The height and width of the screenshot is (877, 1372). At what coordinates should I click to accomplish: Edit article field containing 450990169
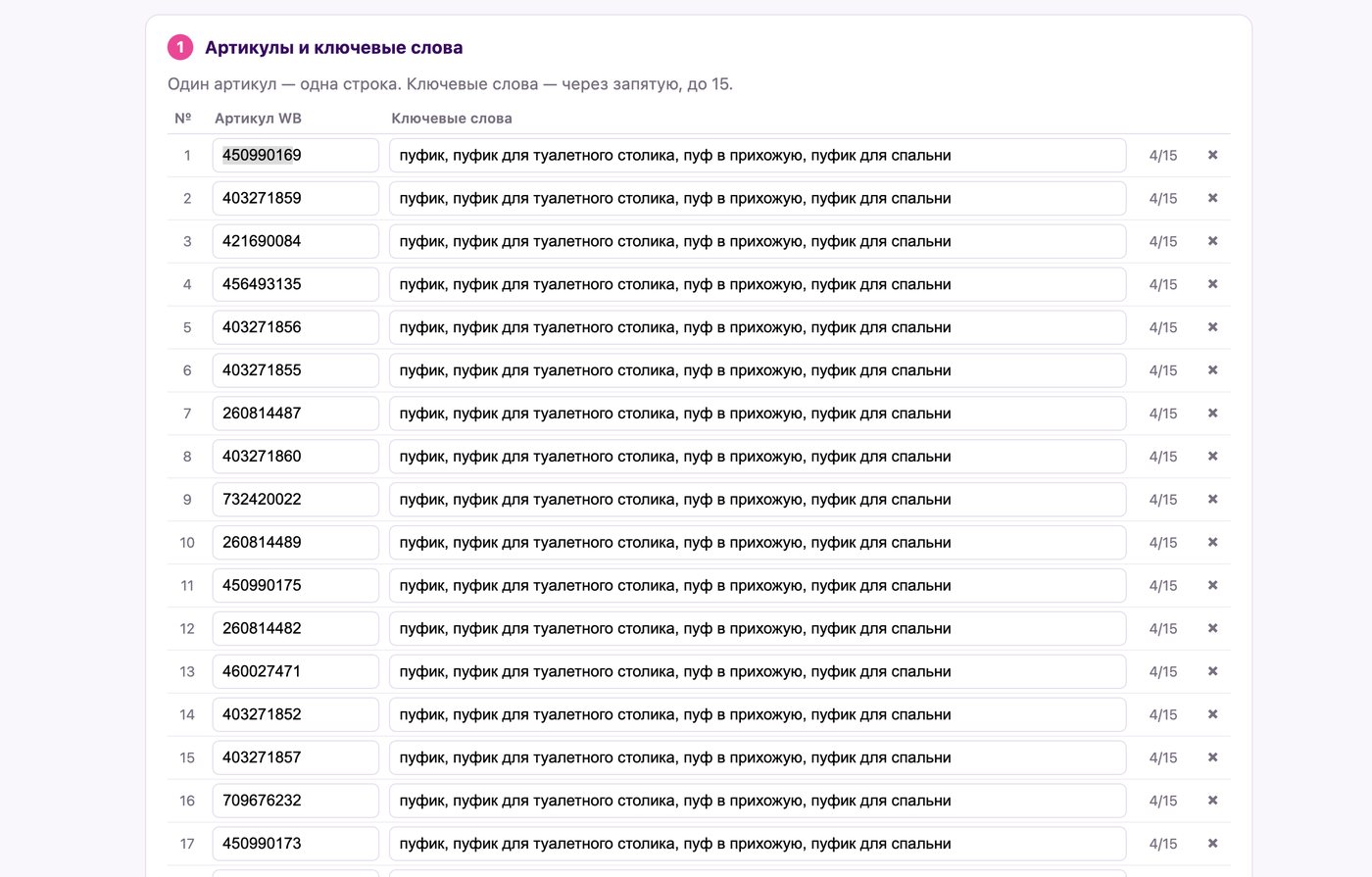click(296, 155)
